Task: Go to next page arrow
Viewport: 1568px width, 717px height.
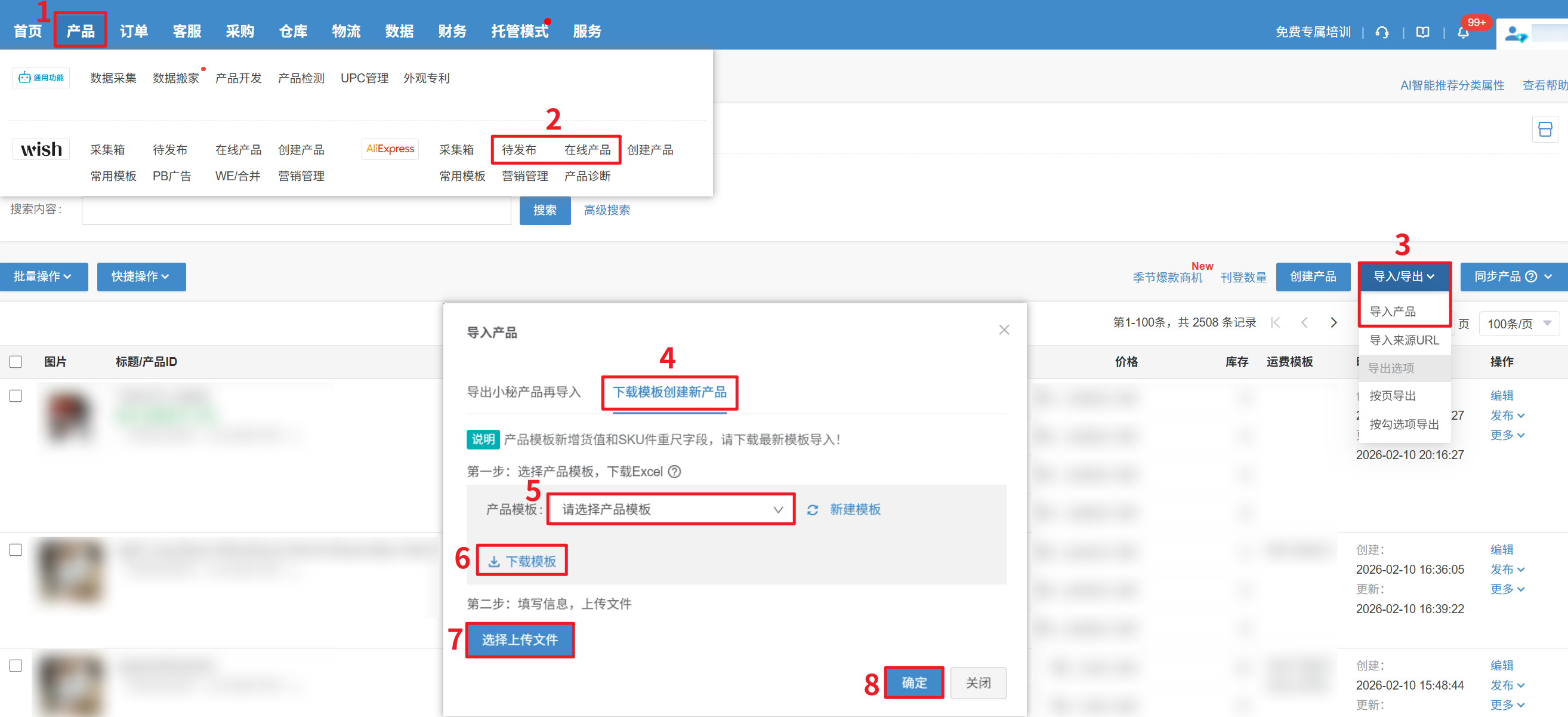Action: coord(1333,323)
